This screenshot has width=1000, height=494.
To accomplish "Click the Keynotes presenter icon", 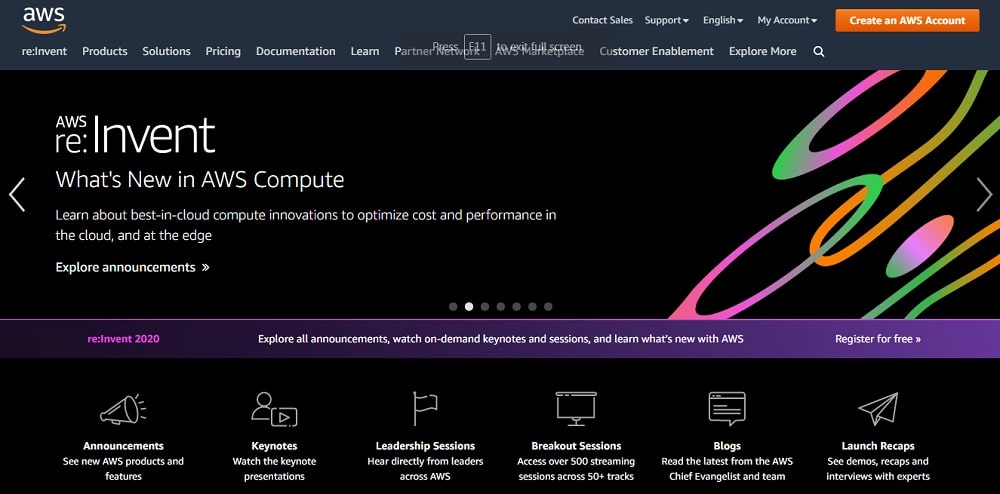I will (x=274, y=409).
